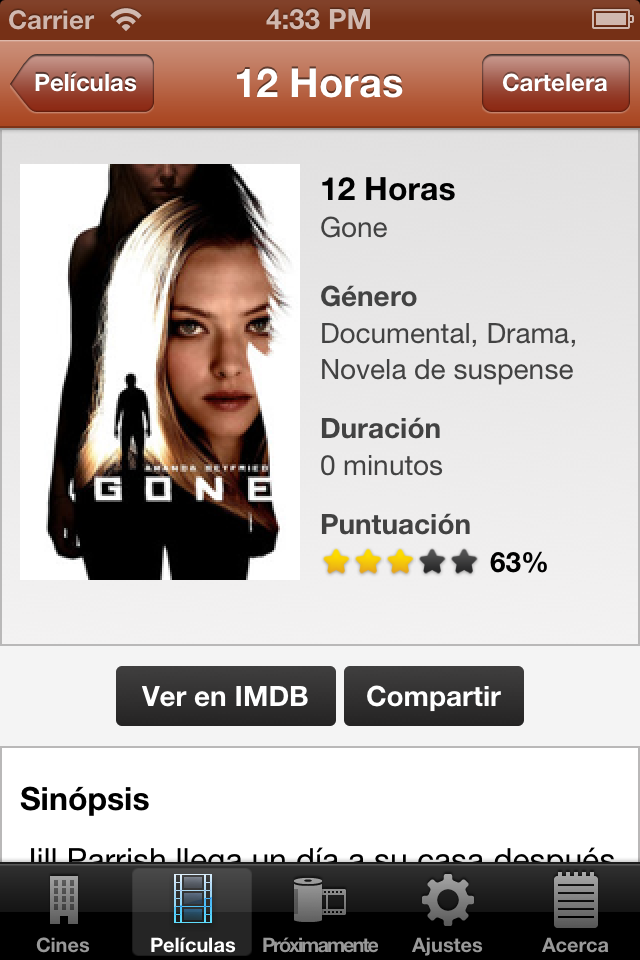This screenshot has width=640, height=960.
Task: Tap the 12 Horas navigation title
Action: 319,83
